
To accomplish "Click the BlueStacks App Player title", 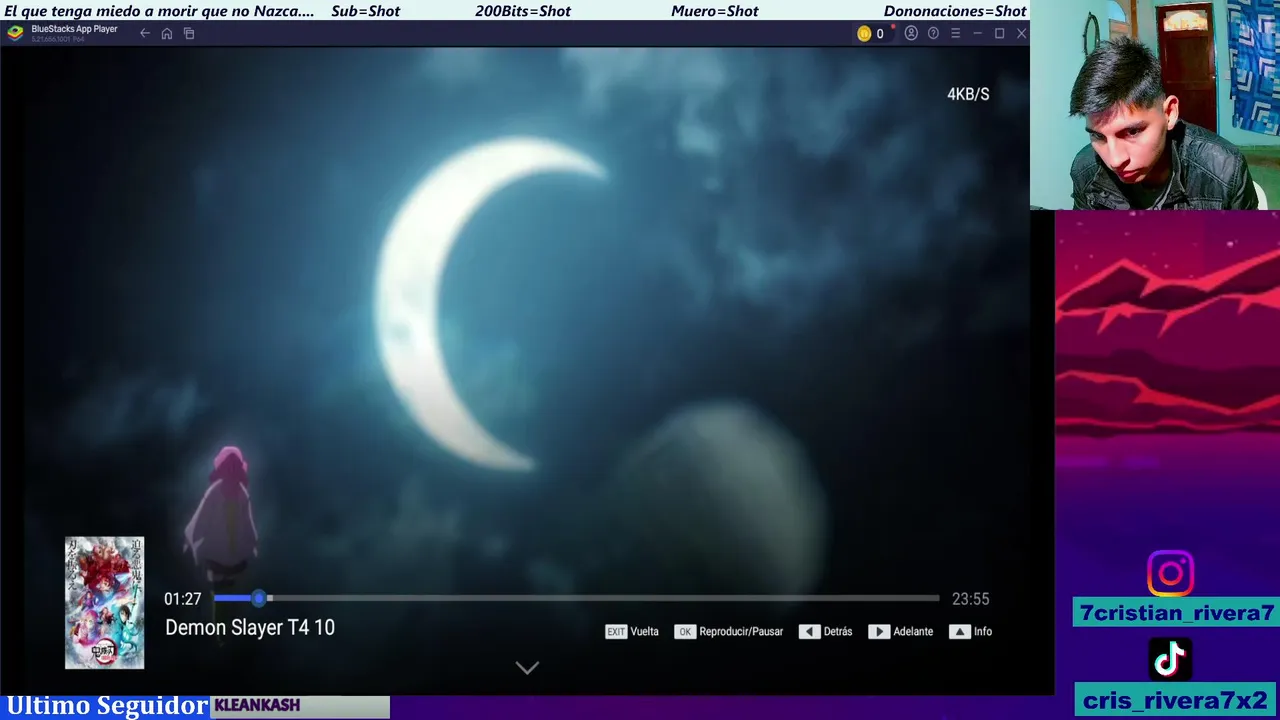I will [x=74, y=29].
